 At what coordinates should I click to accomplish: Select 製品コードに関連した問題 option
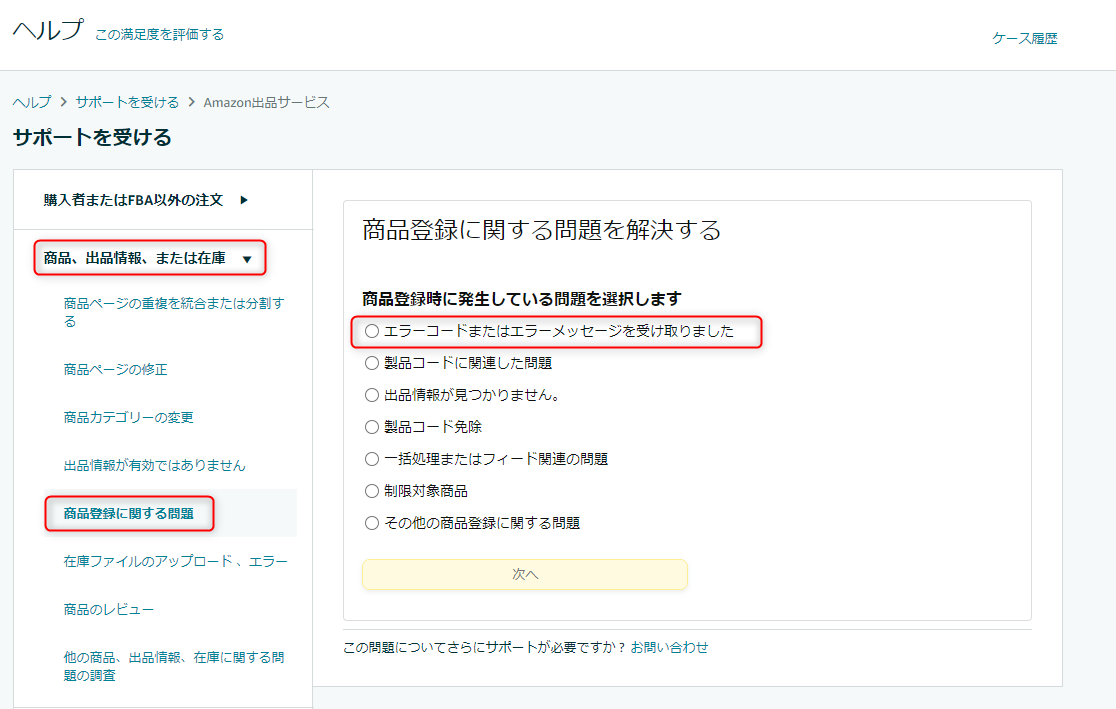pyautogui.click(x=371, y=363)
